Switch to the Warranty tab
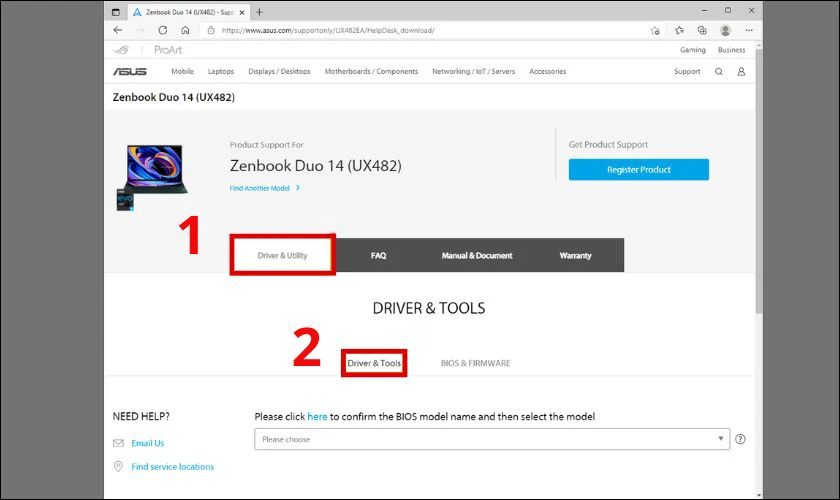Screen dimensions: 840x500 tap(575, 255)
